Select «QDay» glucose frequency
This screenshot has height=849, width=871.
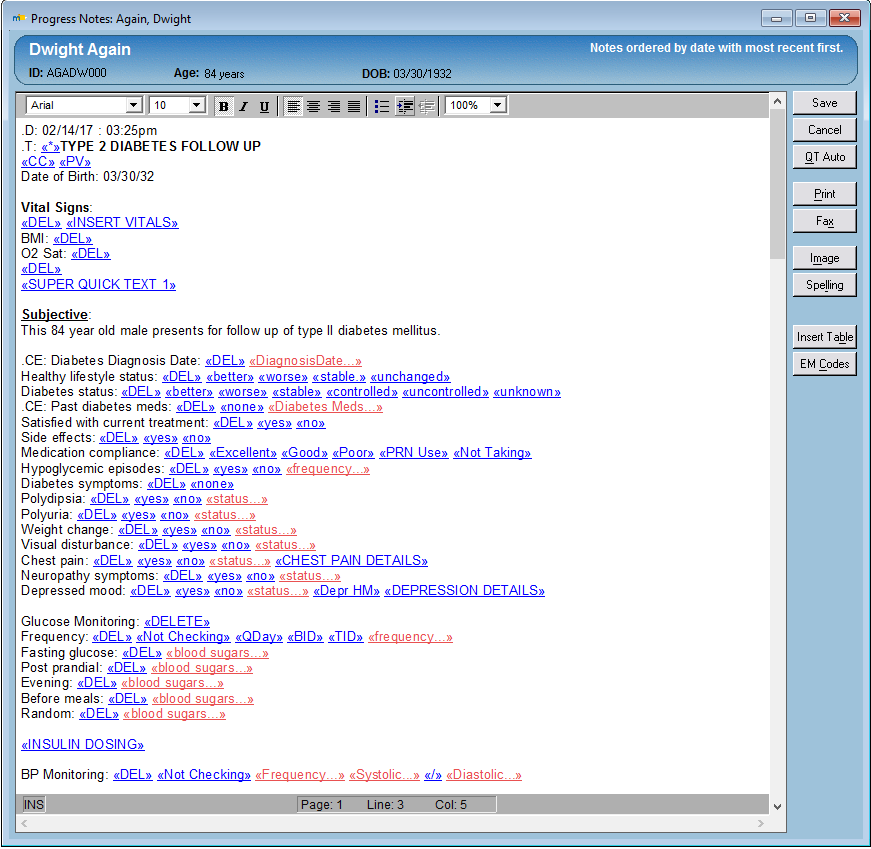[x=259, y=637]
